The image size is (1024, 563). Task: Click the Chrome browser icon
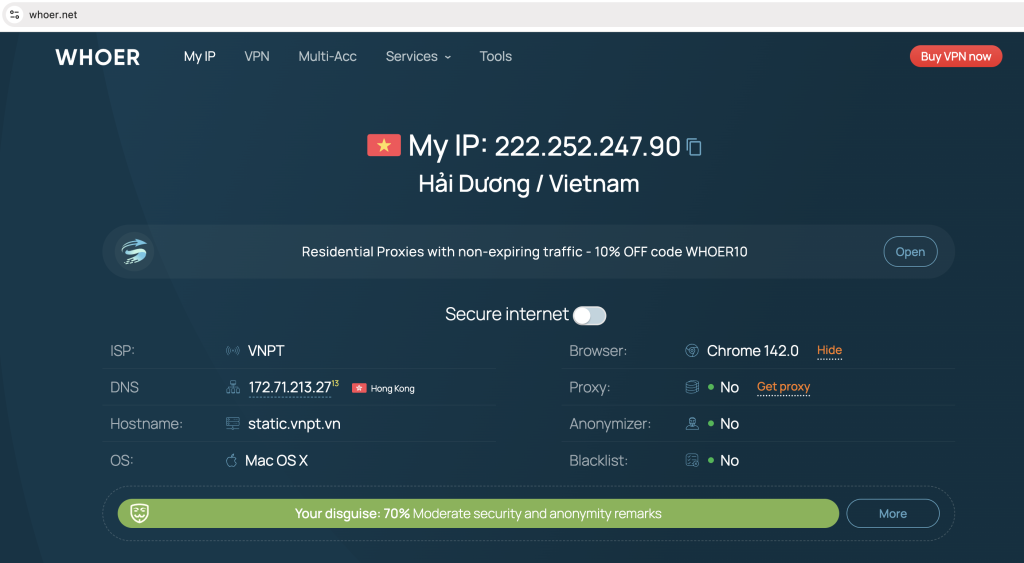tap(691, 351)
